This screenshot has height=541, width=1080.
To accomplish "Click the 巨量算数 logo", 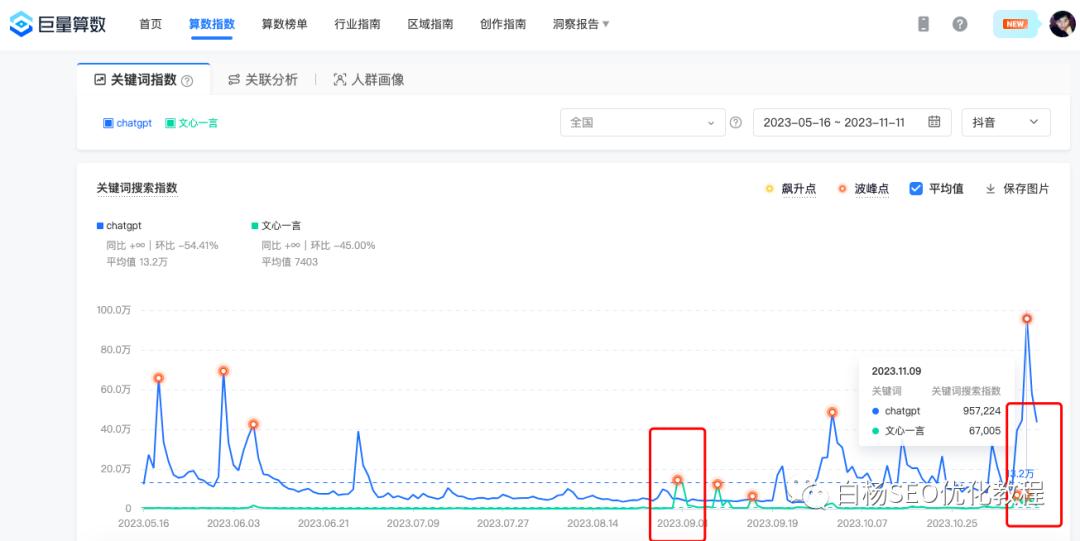I will point(58,24).
